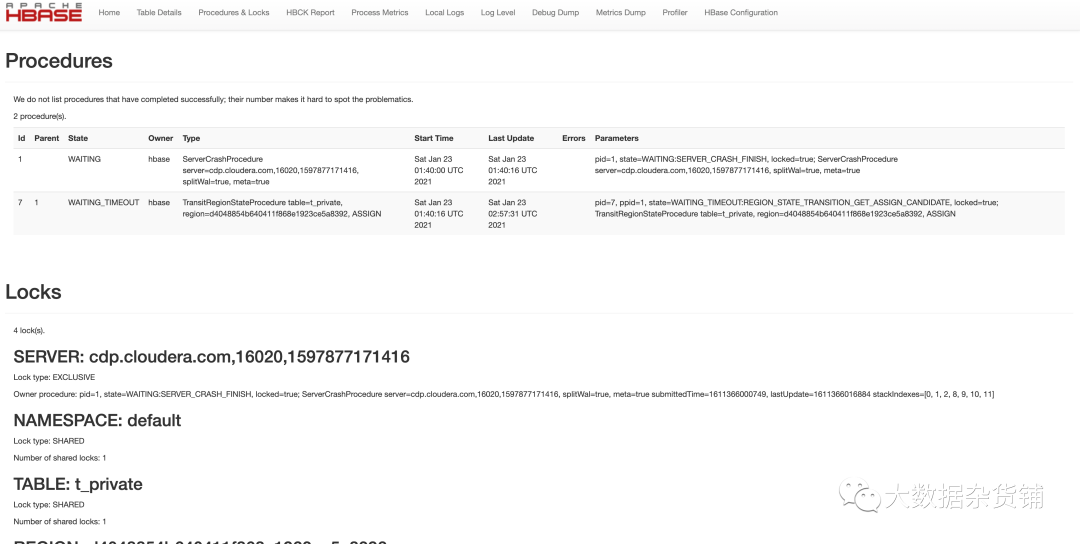Open Debug Dump link

pyautogui.click(x=555, y=12)
